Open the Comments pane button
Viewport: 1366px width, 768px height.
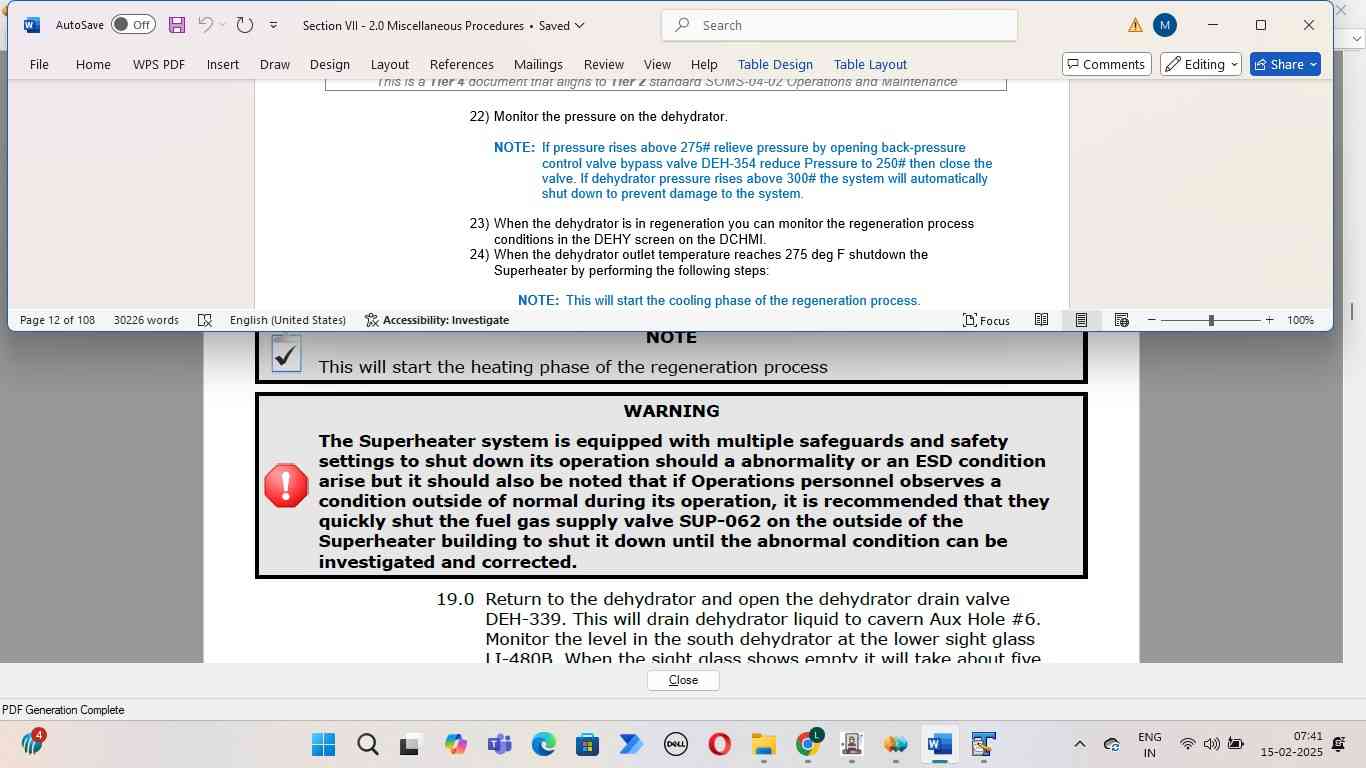click(1106, 64)
